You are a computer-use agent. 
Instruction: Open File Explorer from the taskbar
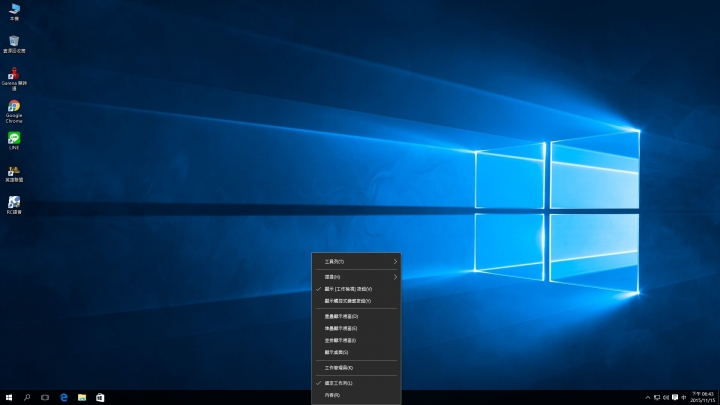(x=82, y=398)
